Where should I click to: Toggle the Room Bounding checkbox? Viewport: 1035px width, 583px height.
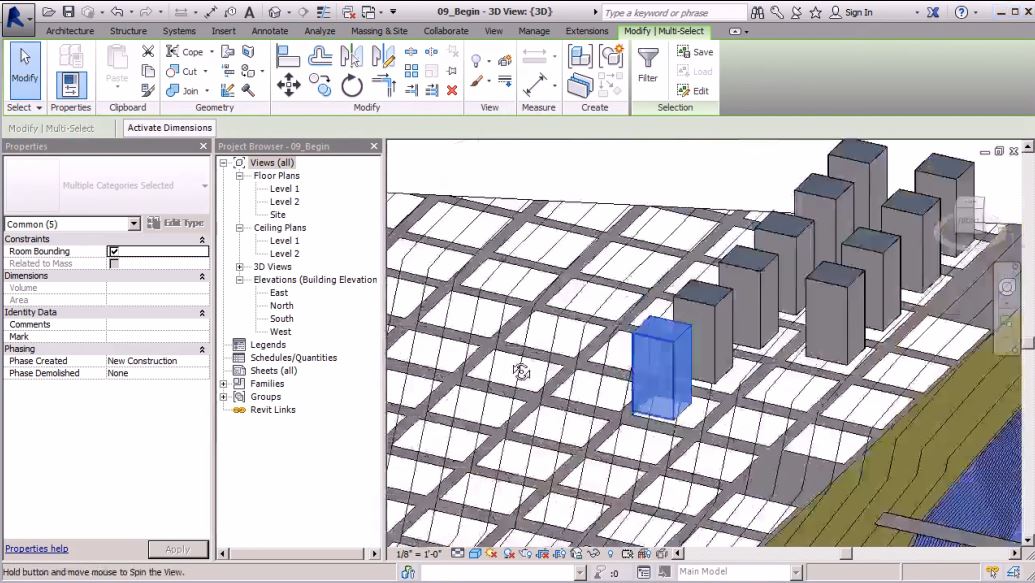click(x=114, y=251)
